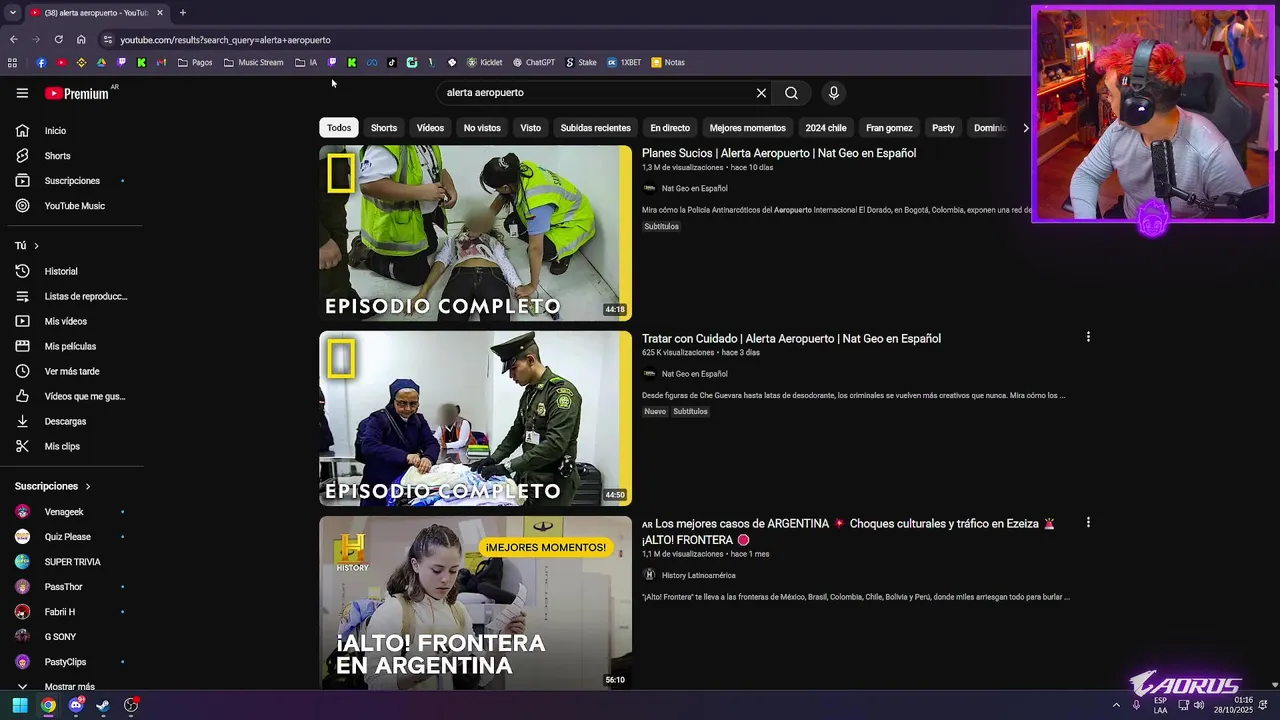Select the 'Pasty' filter chip
This screenshot has width=1280, height=720.
pyautogui.click(x=943, y=128)
